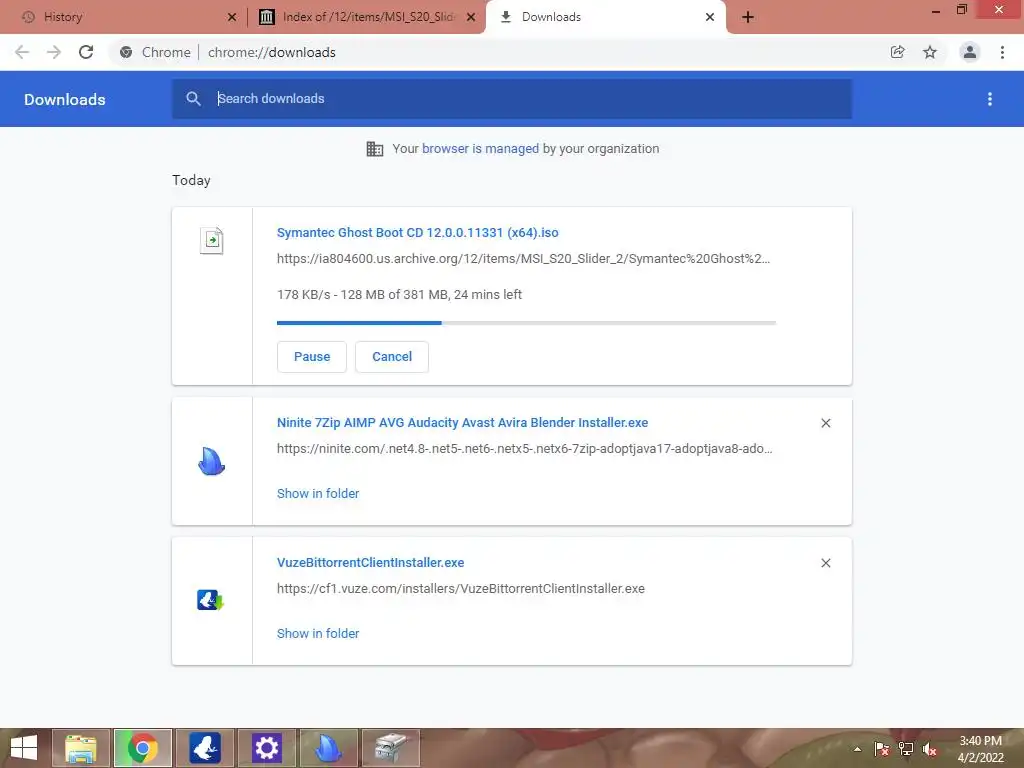Switch to the Index of /12/items tab
The image size is (1024, 768).
pos(367,17)
